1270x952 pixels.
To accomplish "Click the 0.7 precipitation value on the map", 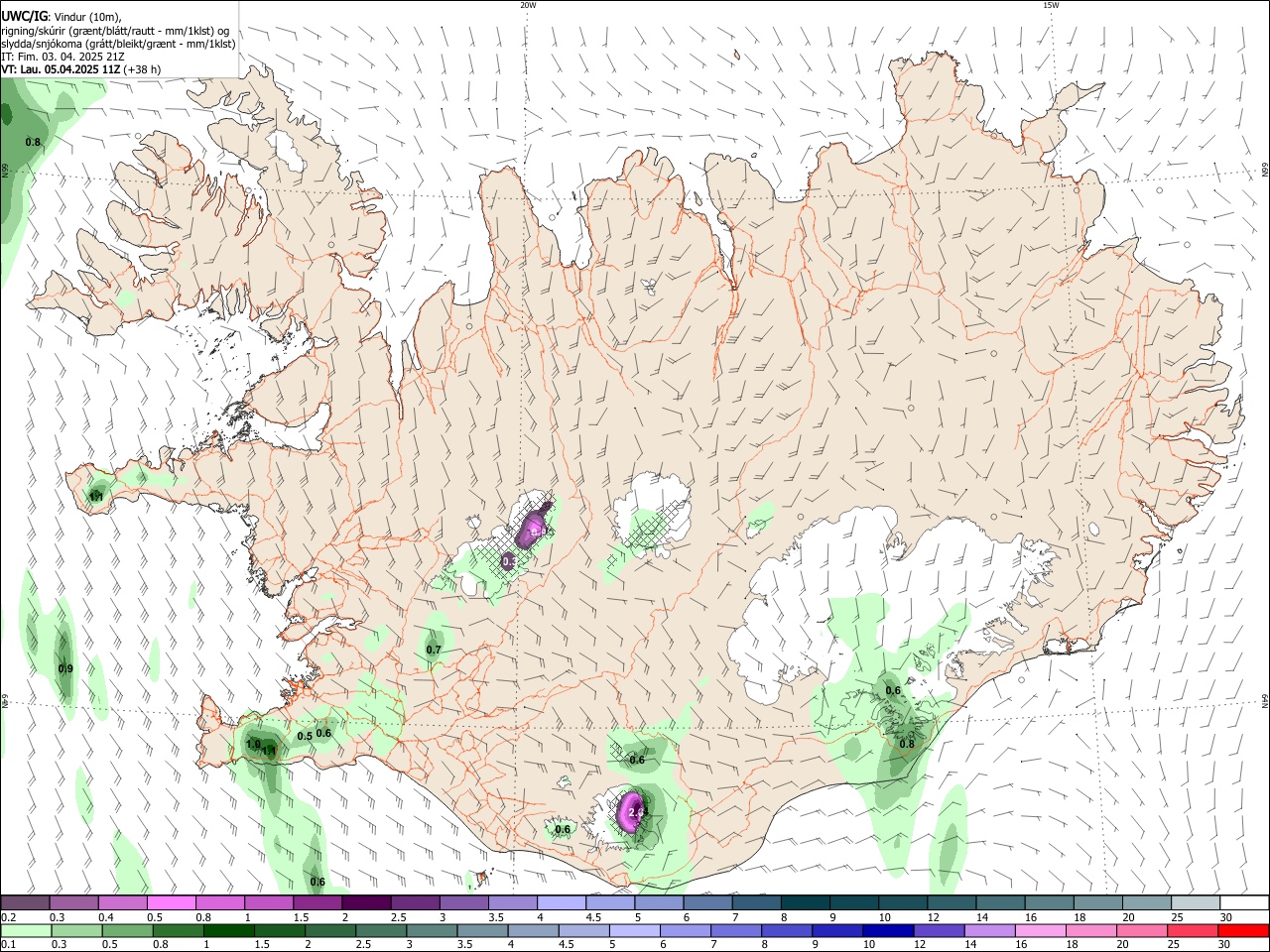I will tap(434, 651).
